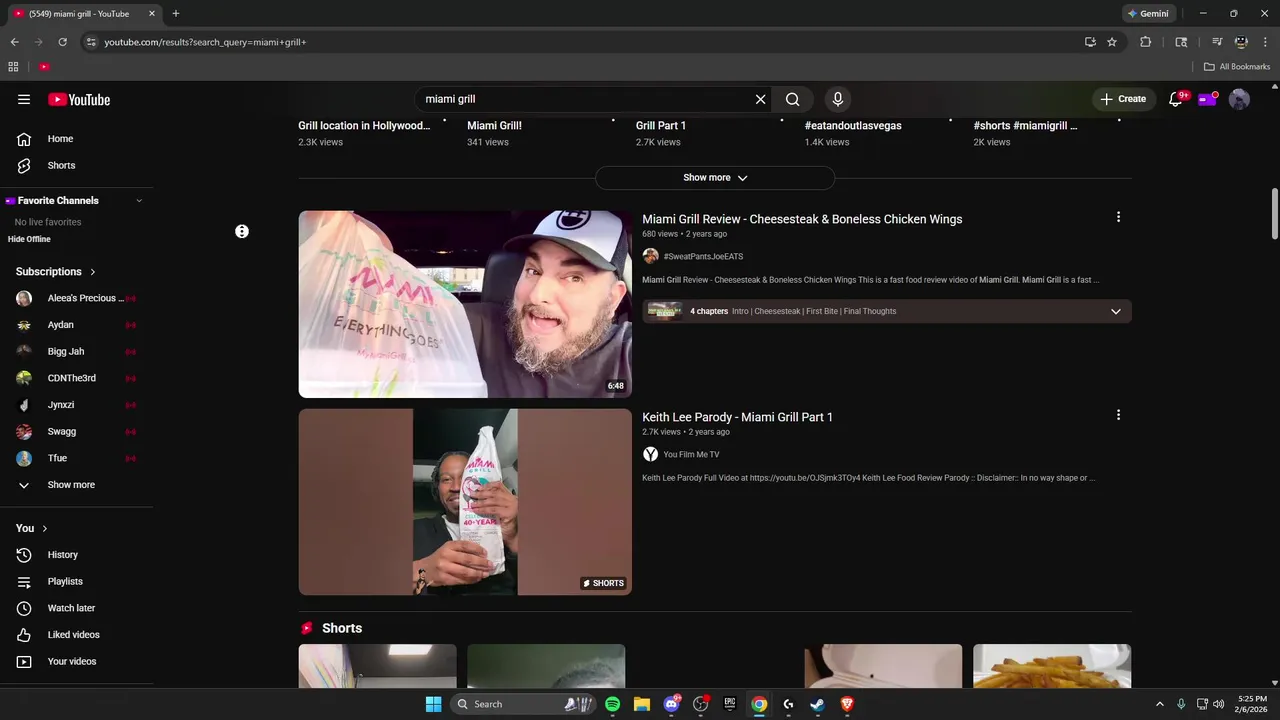Open the You section arrow
Image resolution: width=1280 pixels, height=720 pixels.
point(45,528)
